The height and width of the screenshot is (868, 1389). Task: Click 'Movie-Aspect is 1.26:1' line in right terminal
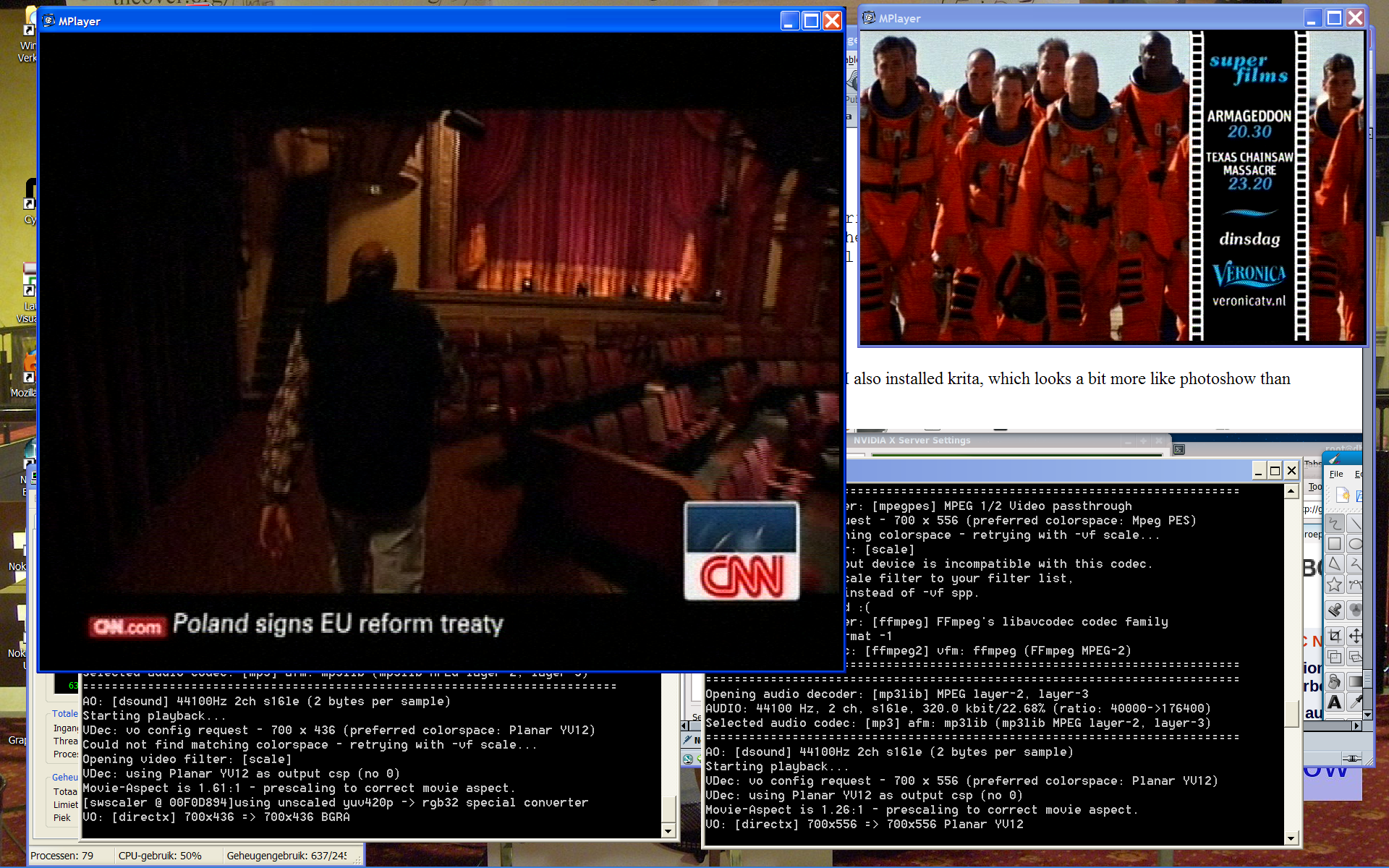point(922,810)
